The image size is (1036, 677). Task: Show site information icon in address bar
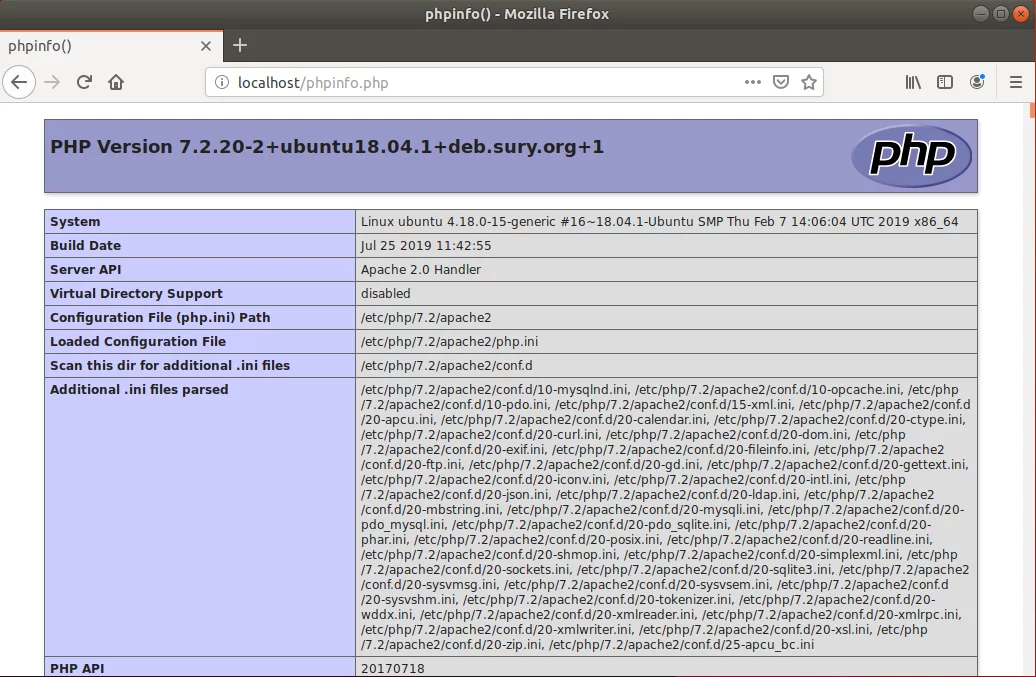tap(222, 83)
